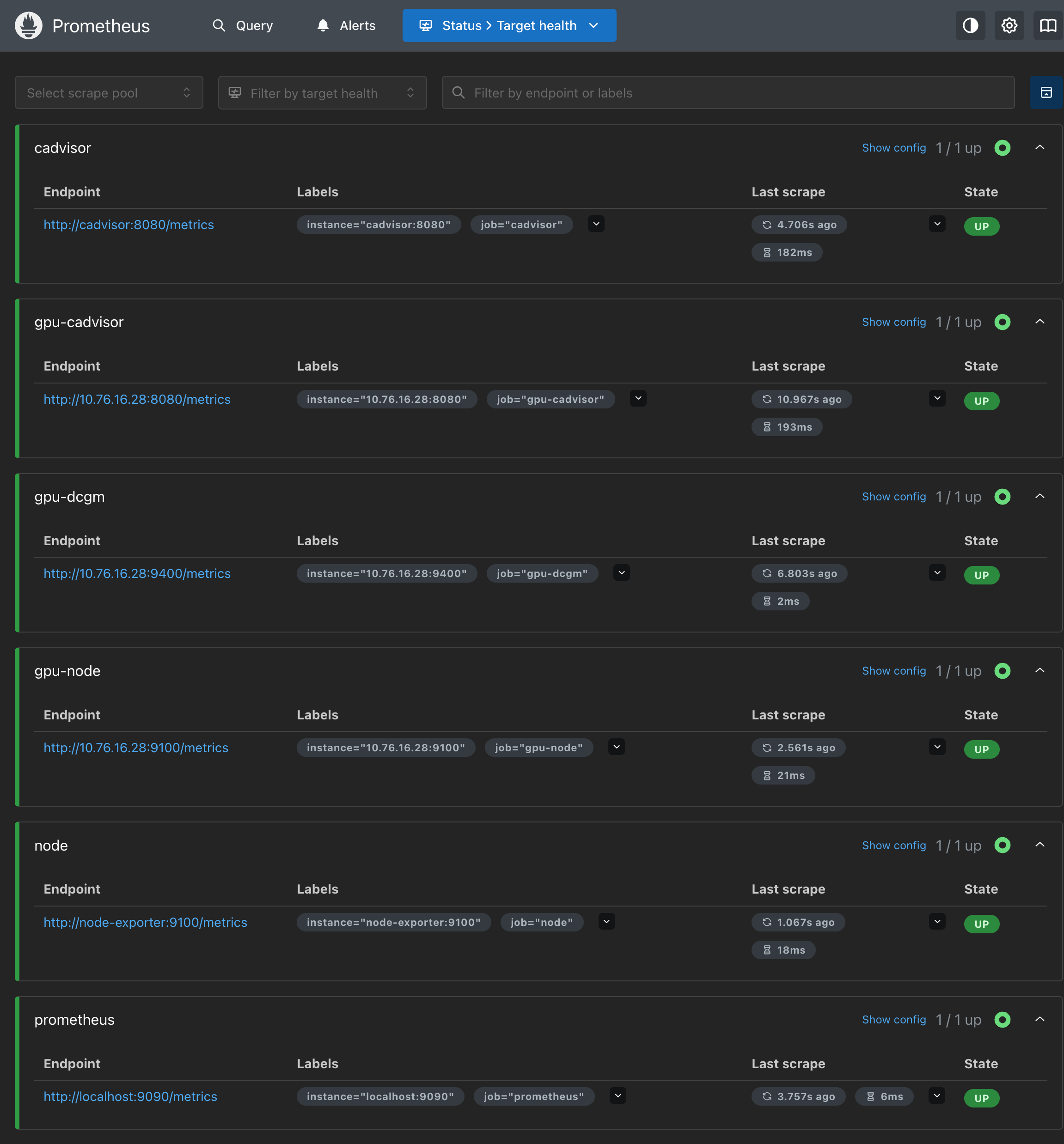This screenshot has width=1064, height=1144.
Task: Open the Status > Target health menu
Action: [x=509, y=25]
